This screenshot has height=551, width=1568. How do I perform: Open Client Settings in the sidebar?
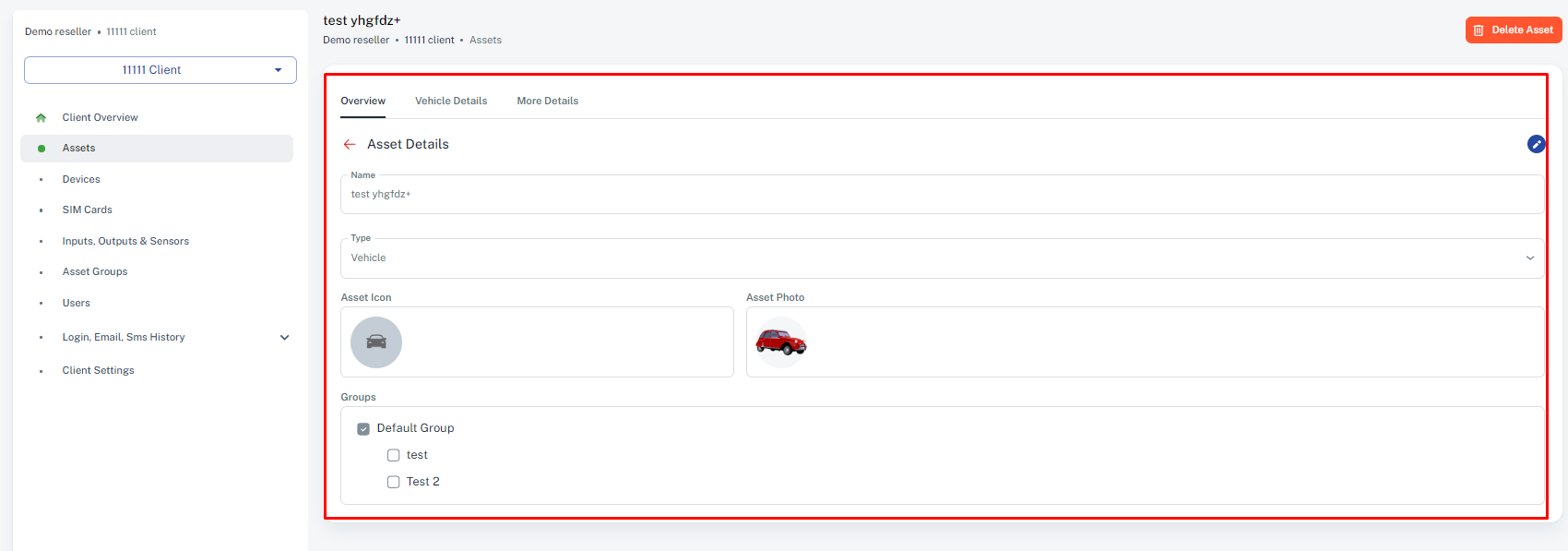[x=99, y=370]
